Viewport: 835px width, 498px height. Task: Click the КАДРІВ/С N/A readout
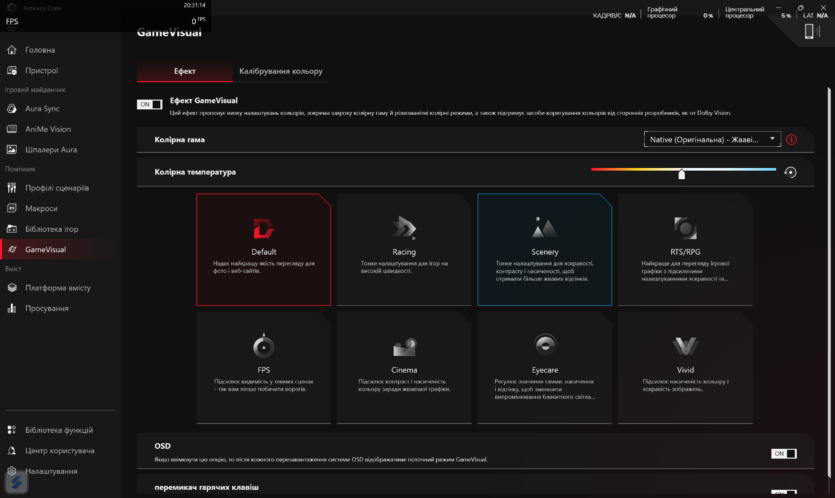pyautogui.click(x=614, y=15)
